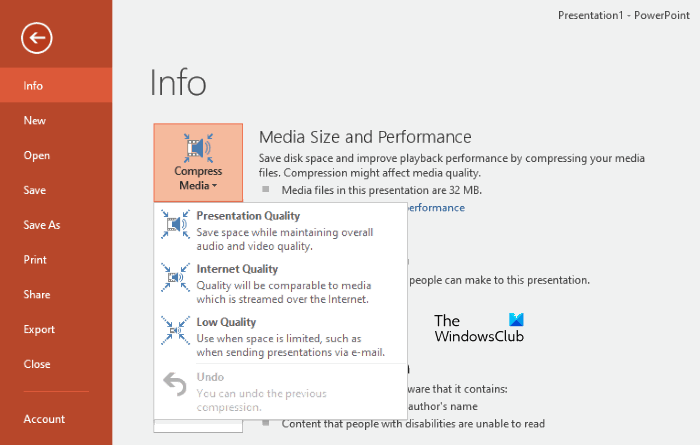Viewport: 700px width, 445px height.
Task: Open the Export options
Action: click(x=39, y=329)
